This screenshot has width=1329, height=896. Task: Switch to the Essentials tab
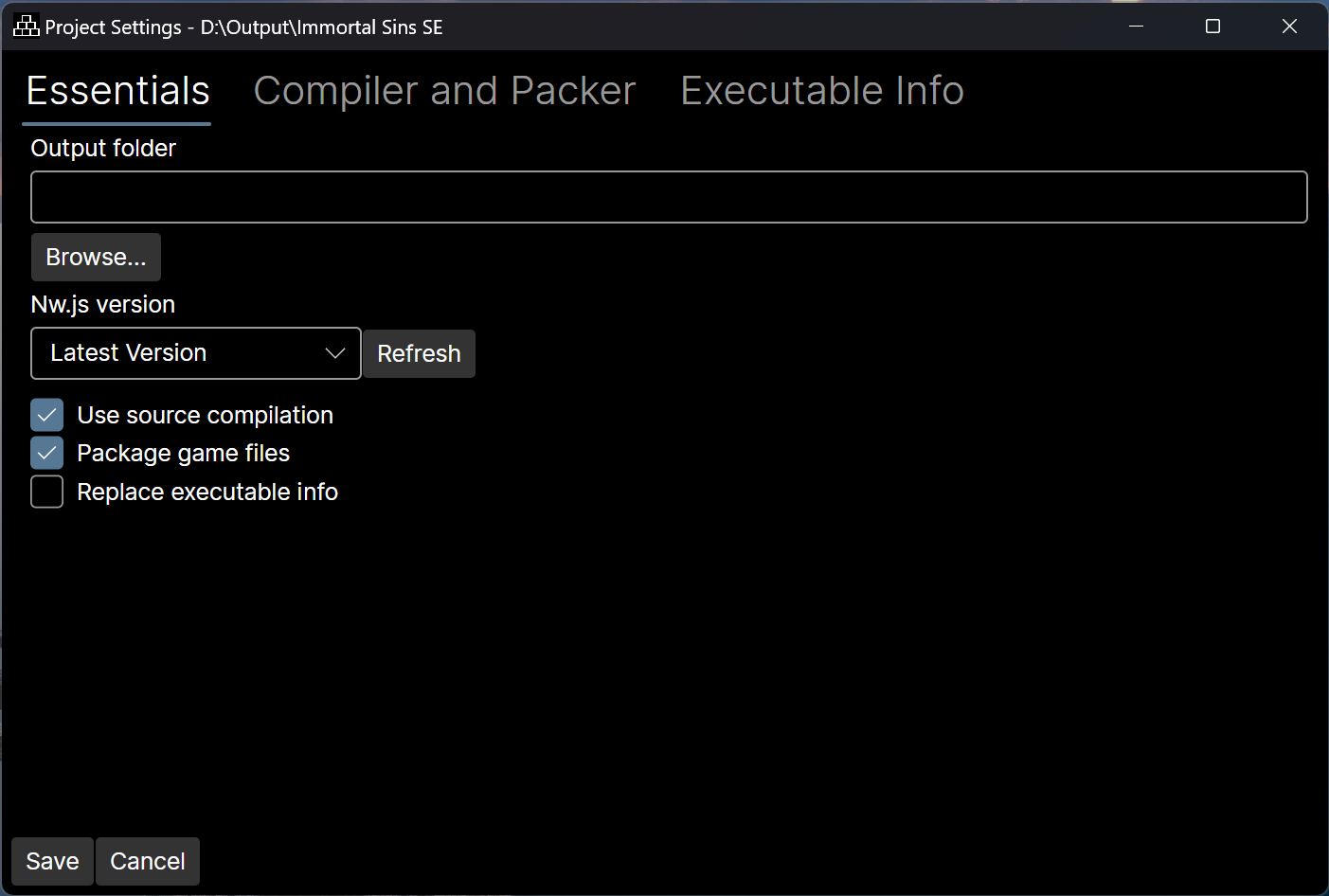pos(117,92)
